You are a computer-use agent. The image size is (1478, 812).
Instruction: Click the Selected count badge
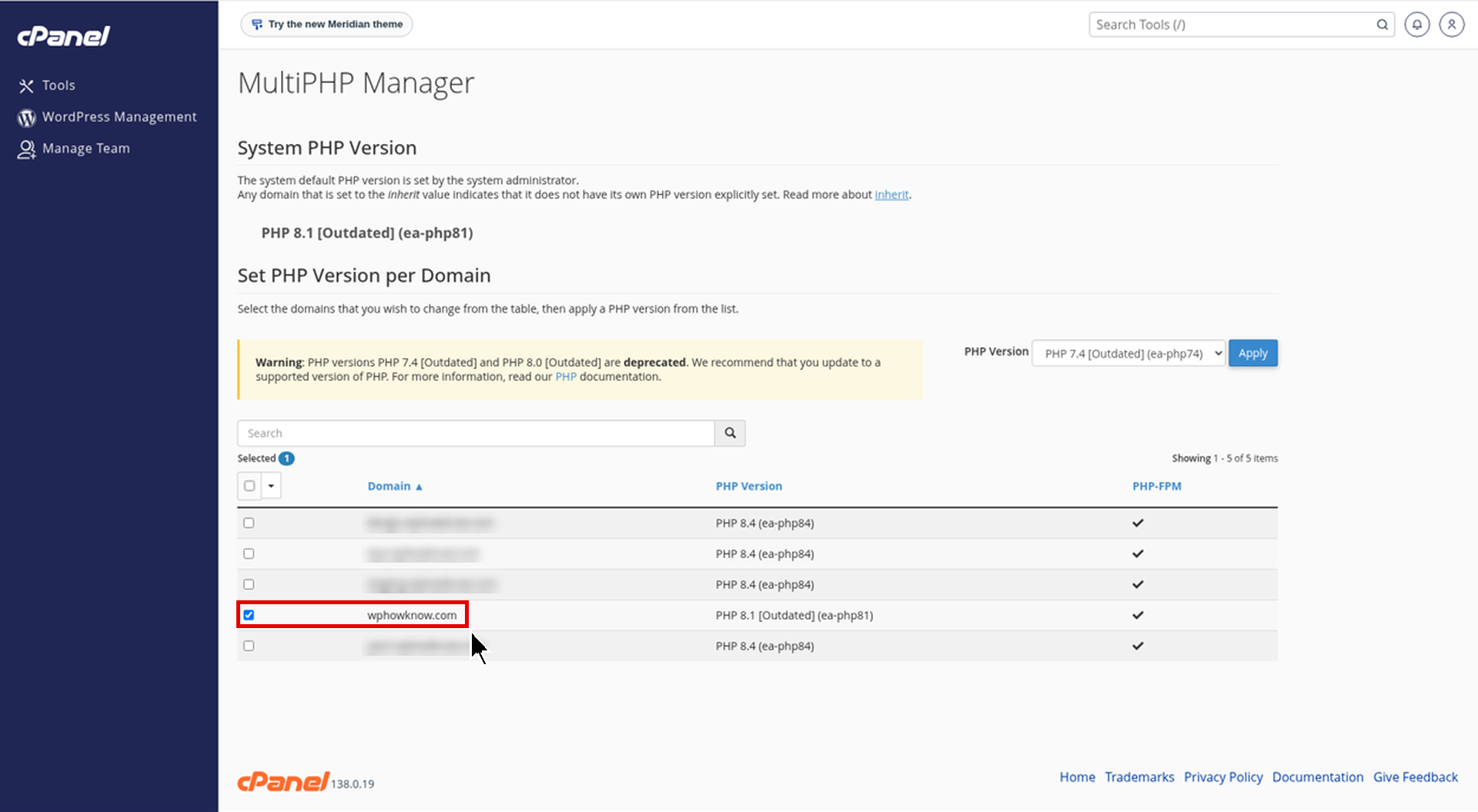[x=286, y=459]
